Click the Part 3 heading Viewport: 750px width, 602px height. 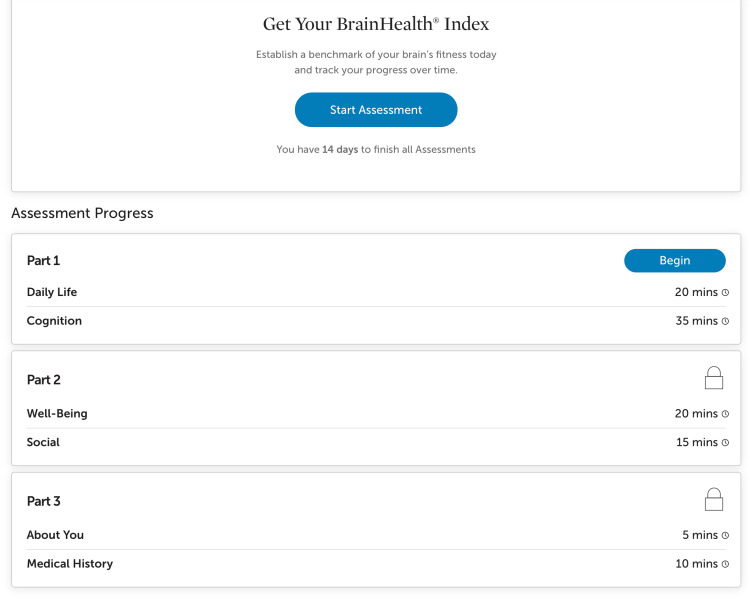click(x=44, y=501)
